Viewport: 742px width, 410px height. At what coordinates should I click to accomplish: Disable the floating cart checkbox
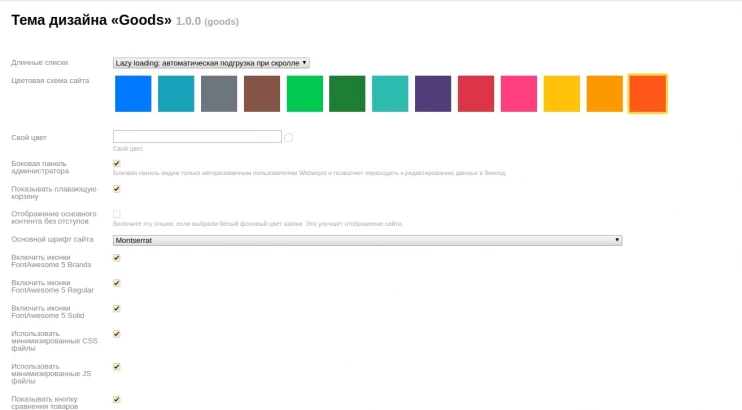pyautogui.click(x=117, y=188)
